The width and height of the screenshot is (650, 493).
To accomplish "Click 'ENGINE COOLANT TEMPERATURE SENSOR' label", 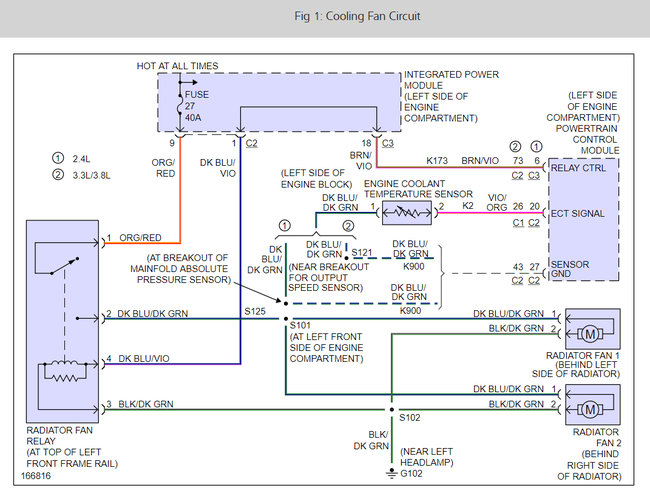I will click(418, 189).
